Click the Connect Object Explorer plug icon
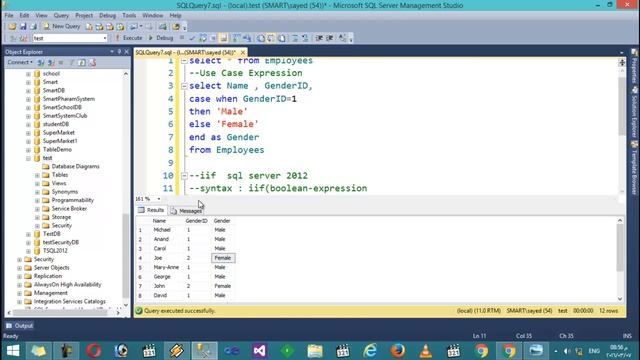The image size is (640, 360). pos(41,62)
